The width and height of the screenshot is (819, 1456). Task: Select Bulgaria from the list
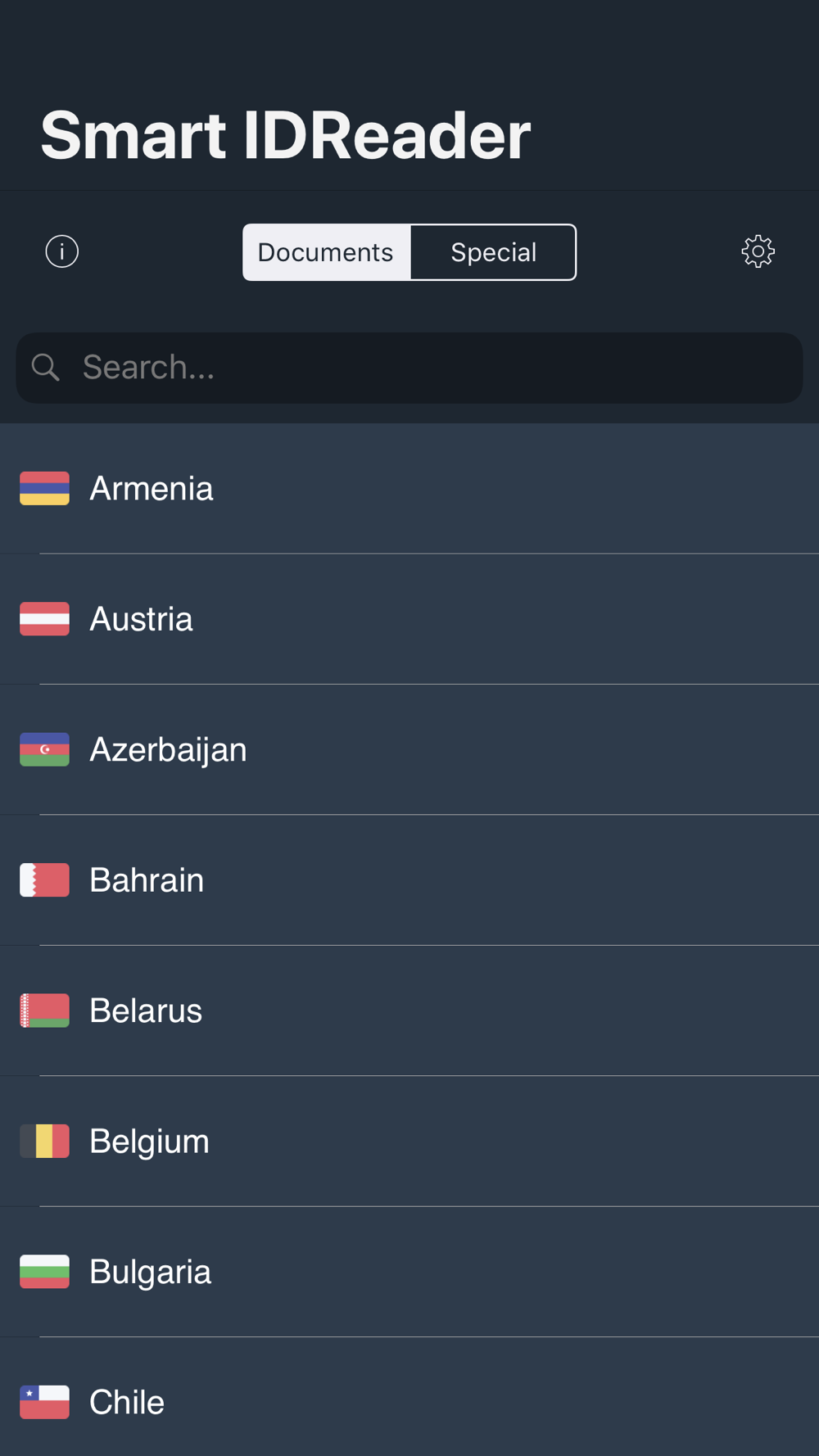[x=409, y=1272]
